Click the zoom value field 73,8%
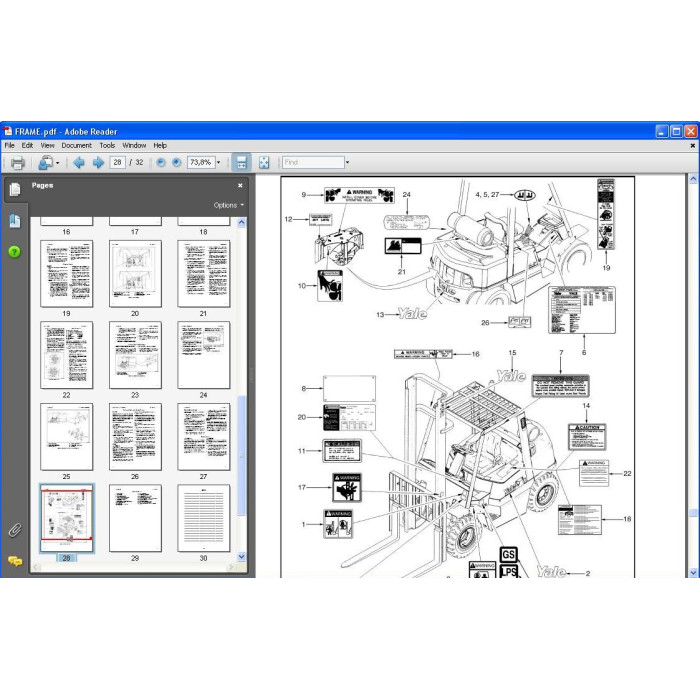The height and width of the screenshot is (700, 700). [201, 162]
